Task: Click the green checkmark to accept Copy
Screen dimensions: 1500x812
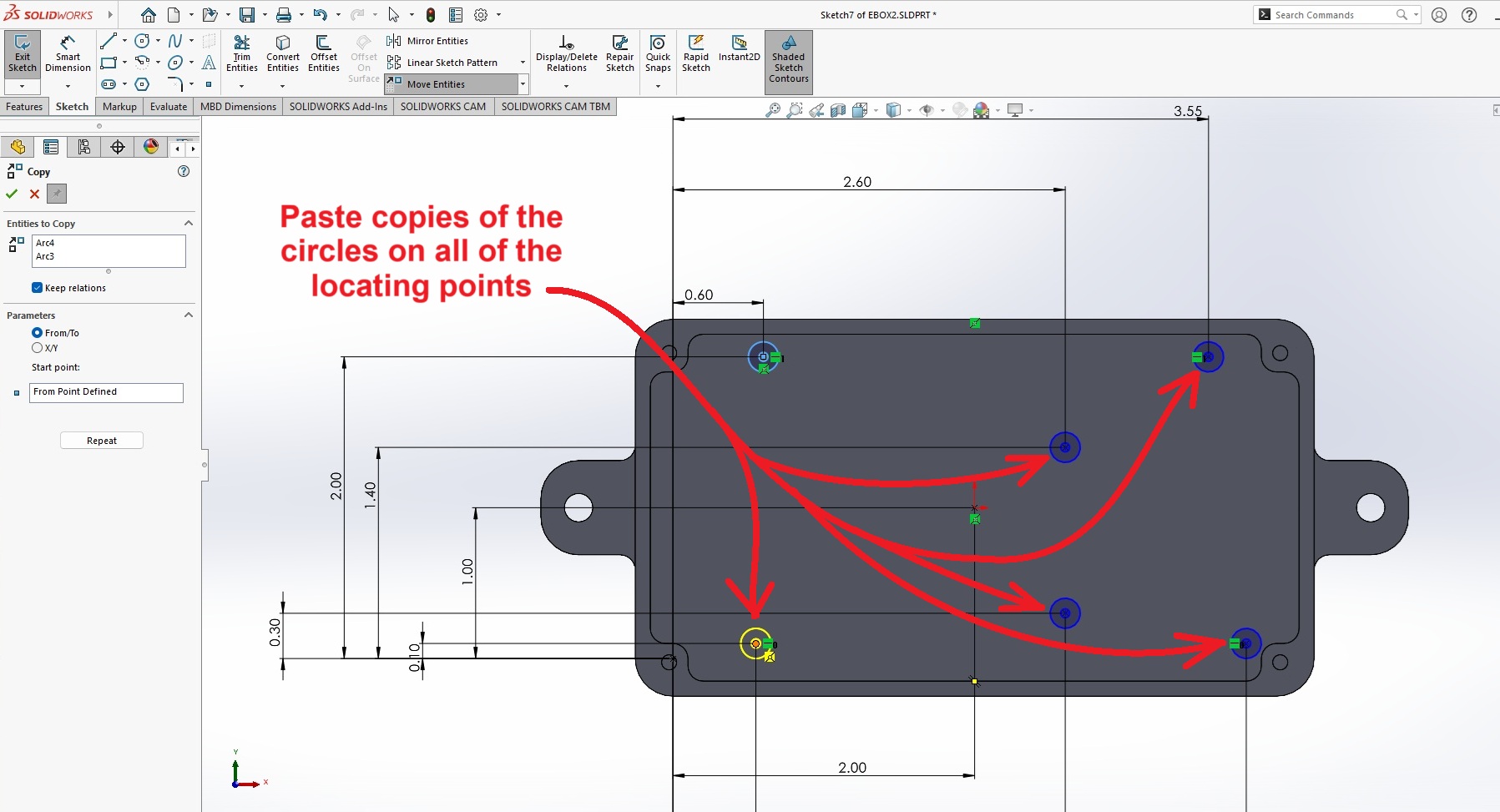Action: click(12, 194)
